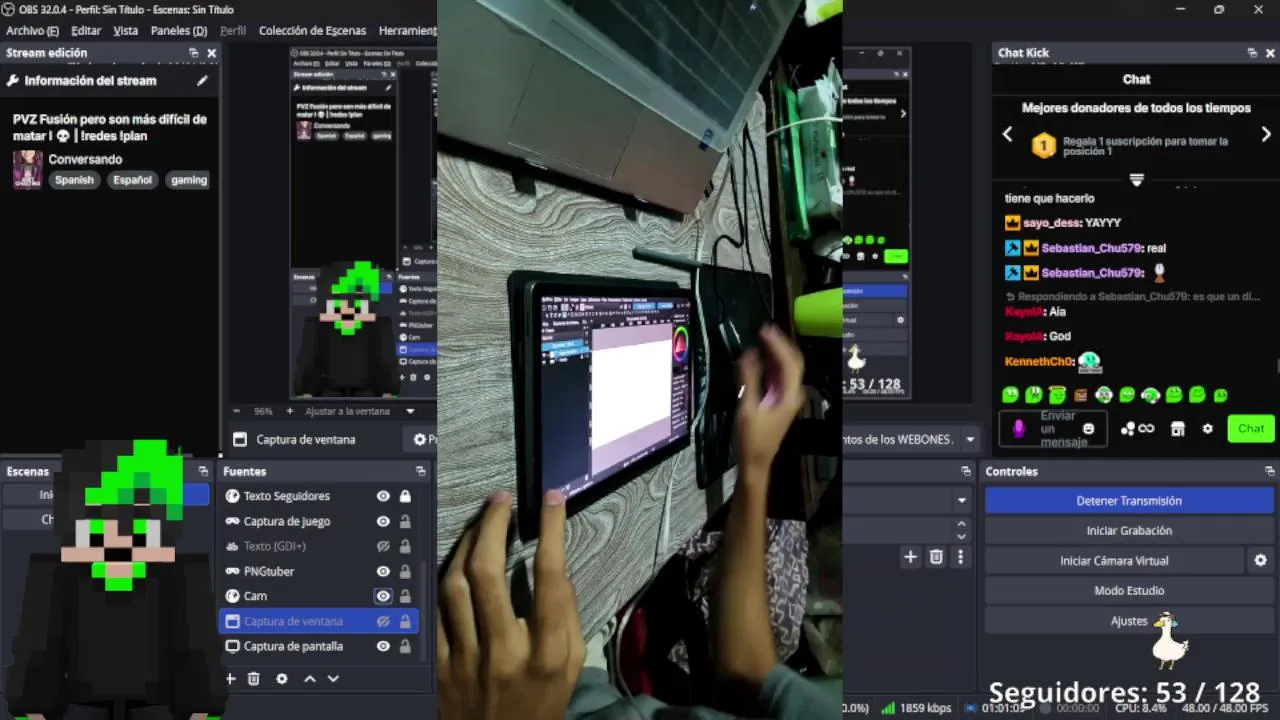The width and height of the screenshot is (1280, 720).
Task: Click the wrench icon beside Información del stream
Action: (x=13, y=81)
